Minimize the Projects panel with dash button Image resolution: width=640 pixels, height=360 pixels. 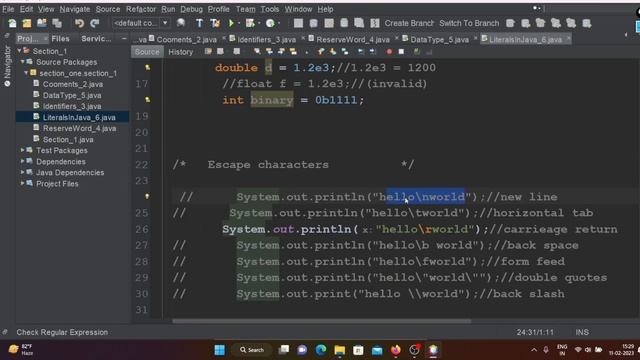(x=124, y=38)
